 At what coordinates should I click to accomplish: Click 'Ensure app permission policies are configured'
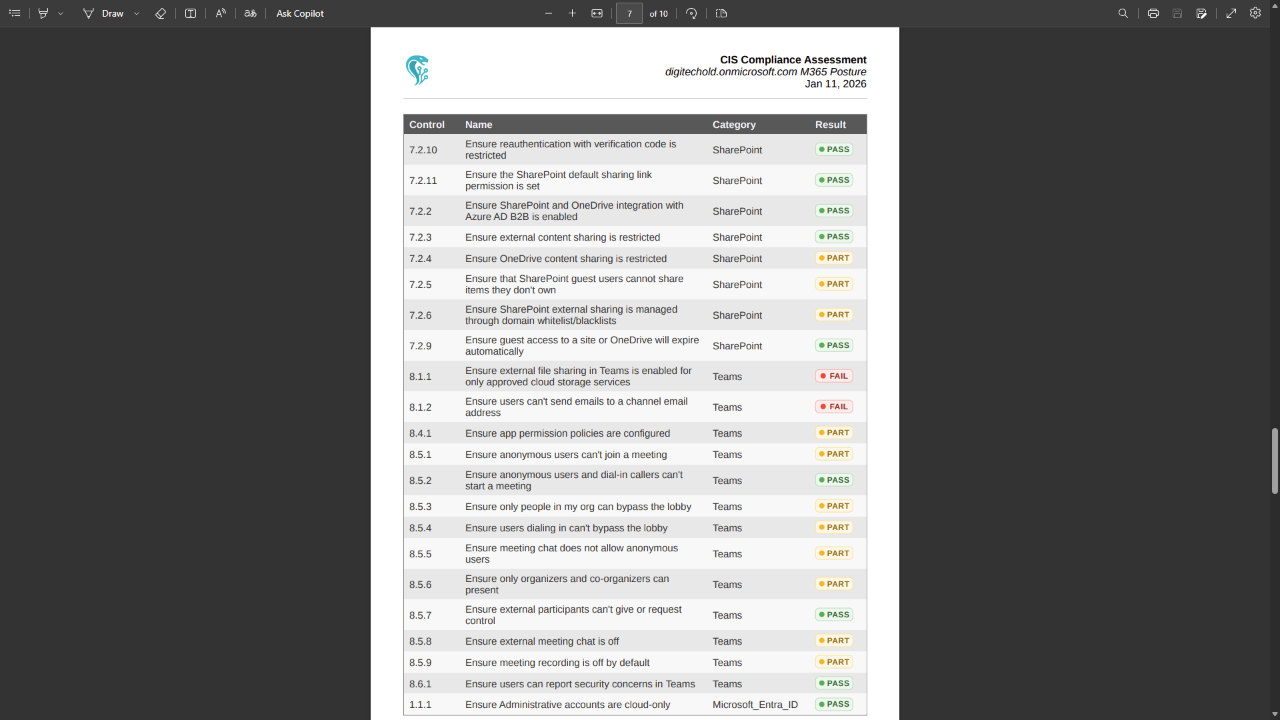[567, 433]
